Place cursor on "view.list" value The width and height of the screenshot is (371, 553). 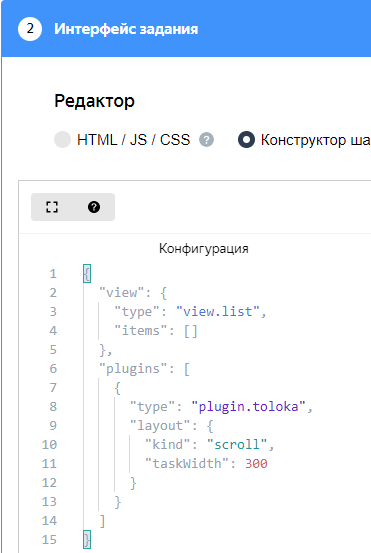tap(218, 311)
